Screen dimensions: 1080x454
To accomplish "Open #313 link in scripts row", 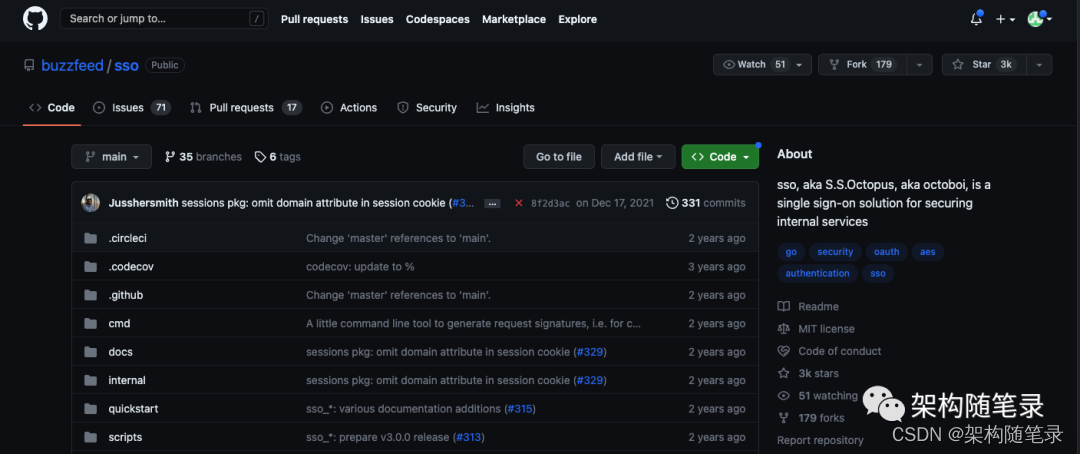I will pos(468,437).
